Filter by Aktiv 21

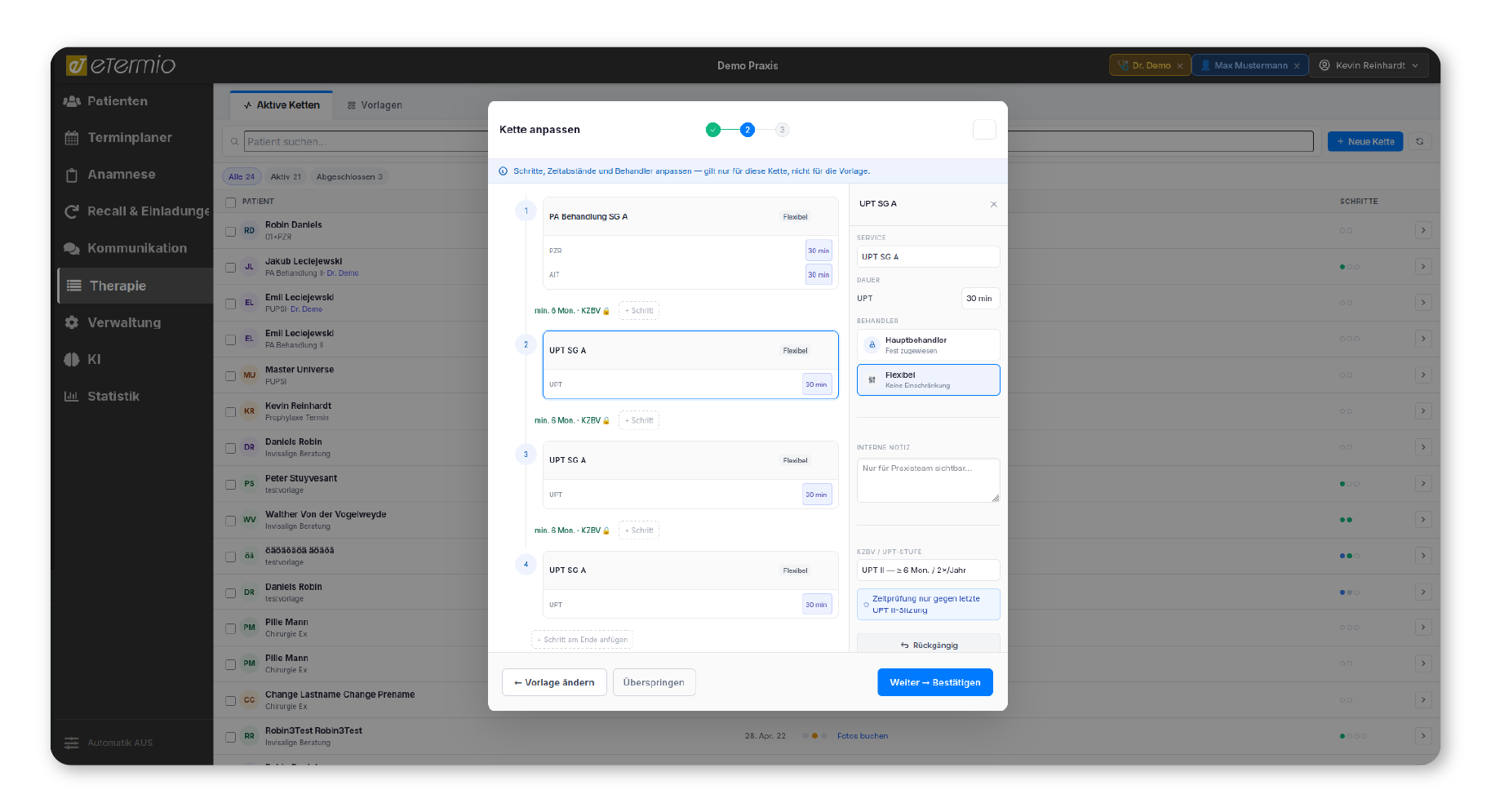click(286, 177)
